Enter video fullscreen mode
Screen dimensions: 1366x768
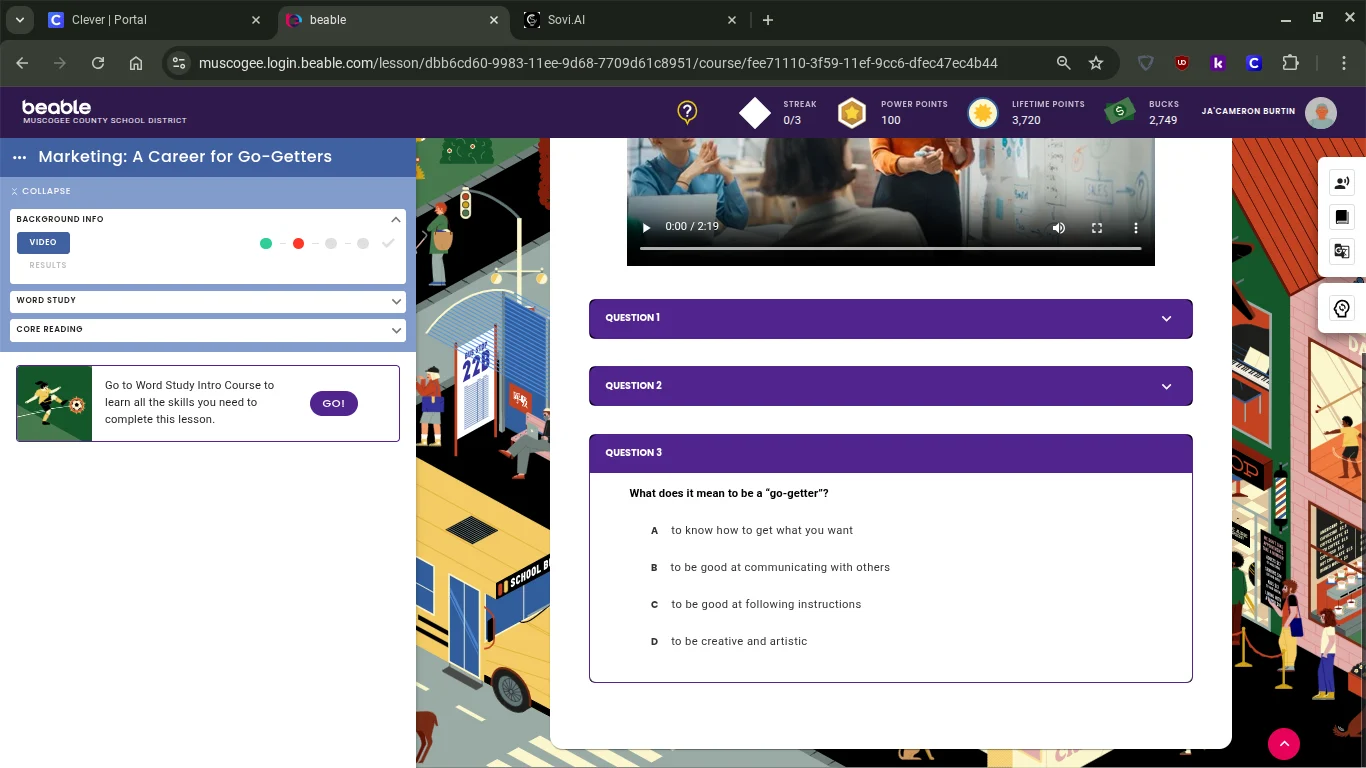click(1097, 228)
